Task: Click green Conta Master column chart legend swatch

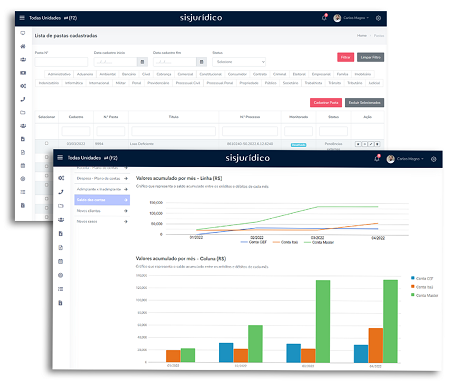Action: click(413, 295)
